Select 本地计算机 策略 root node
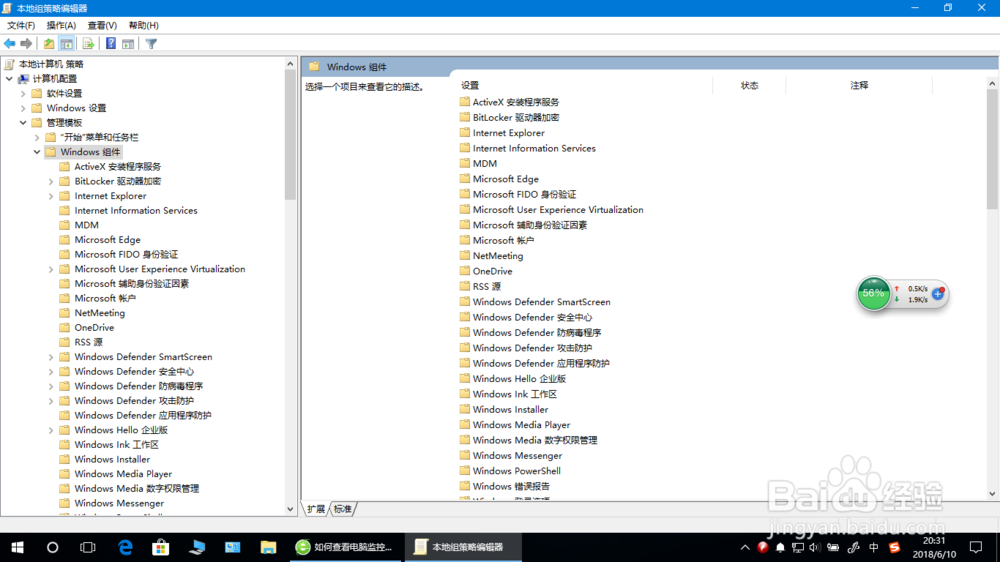The image size is (1000, 562). coord(51,64)
